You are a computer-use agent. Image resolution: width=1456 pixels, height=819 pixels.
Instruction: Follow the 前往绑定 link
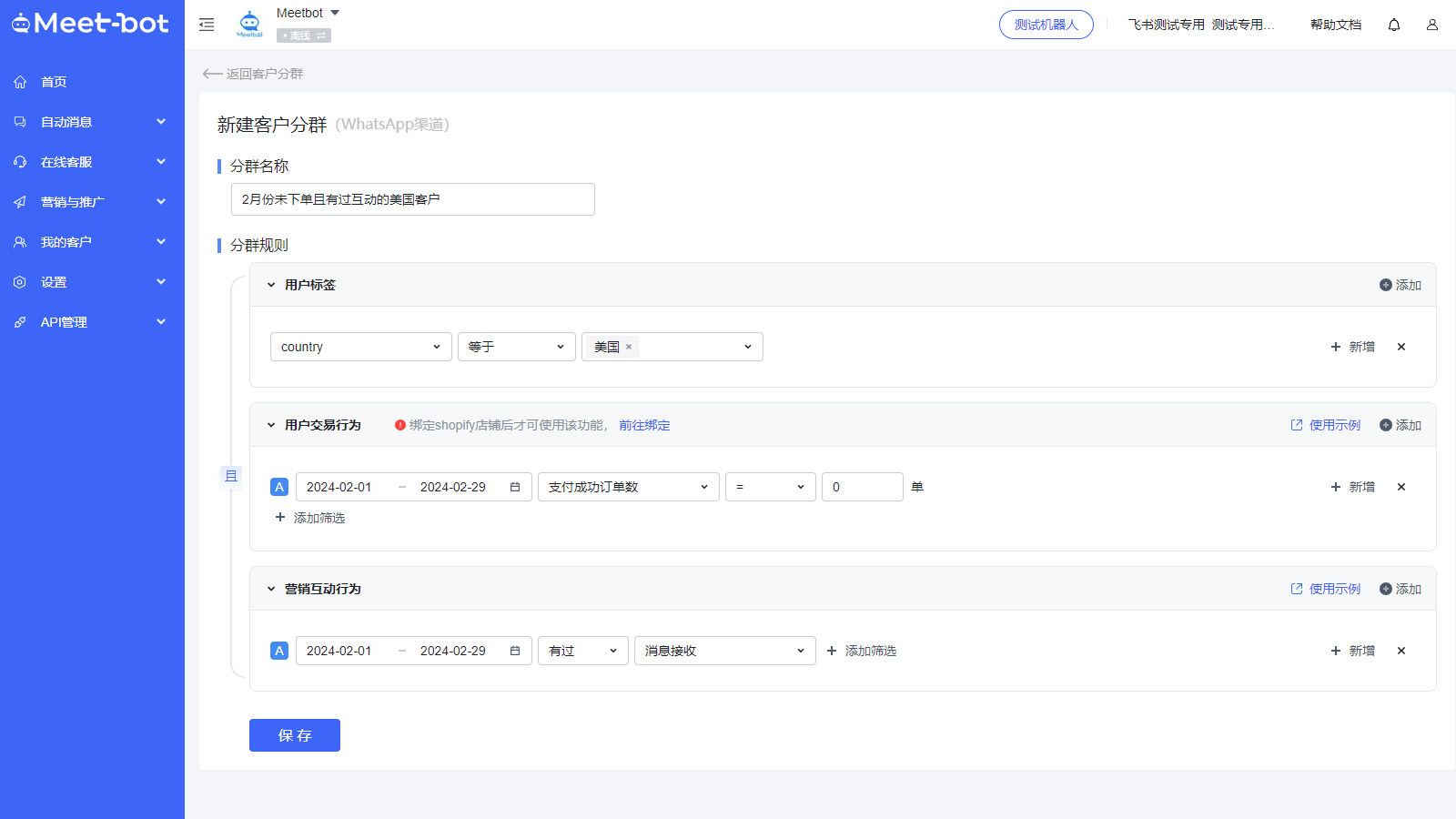click(x=644, y=425)
